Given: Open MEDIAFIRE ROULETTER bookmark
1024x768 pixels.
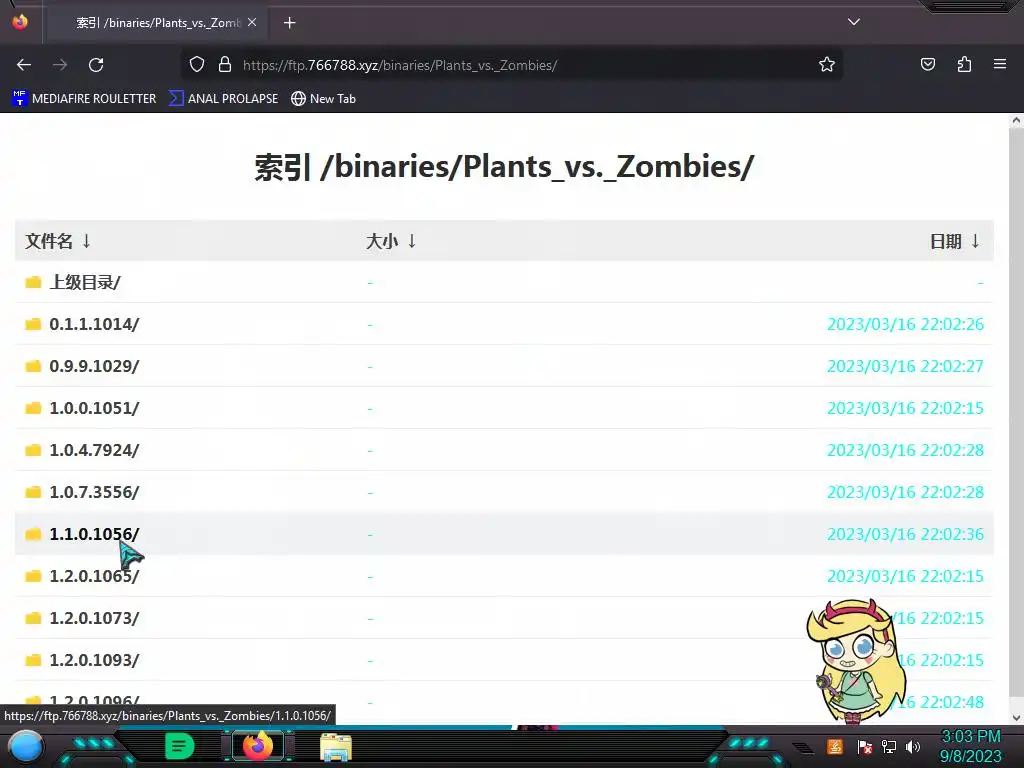Looking at the screenshot, I should tap(84, 99).
